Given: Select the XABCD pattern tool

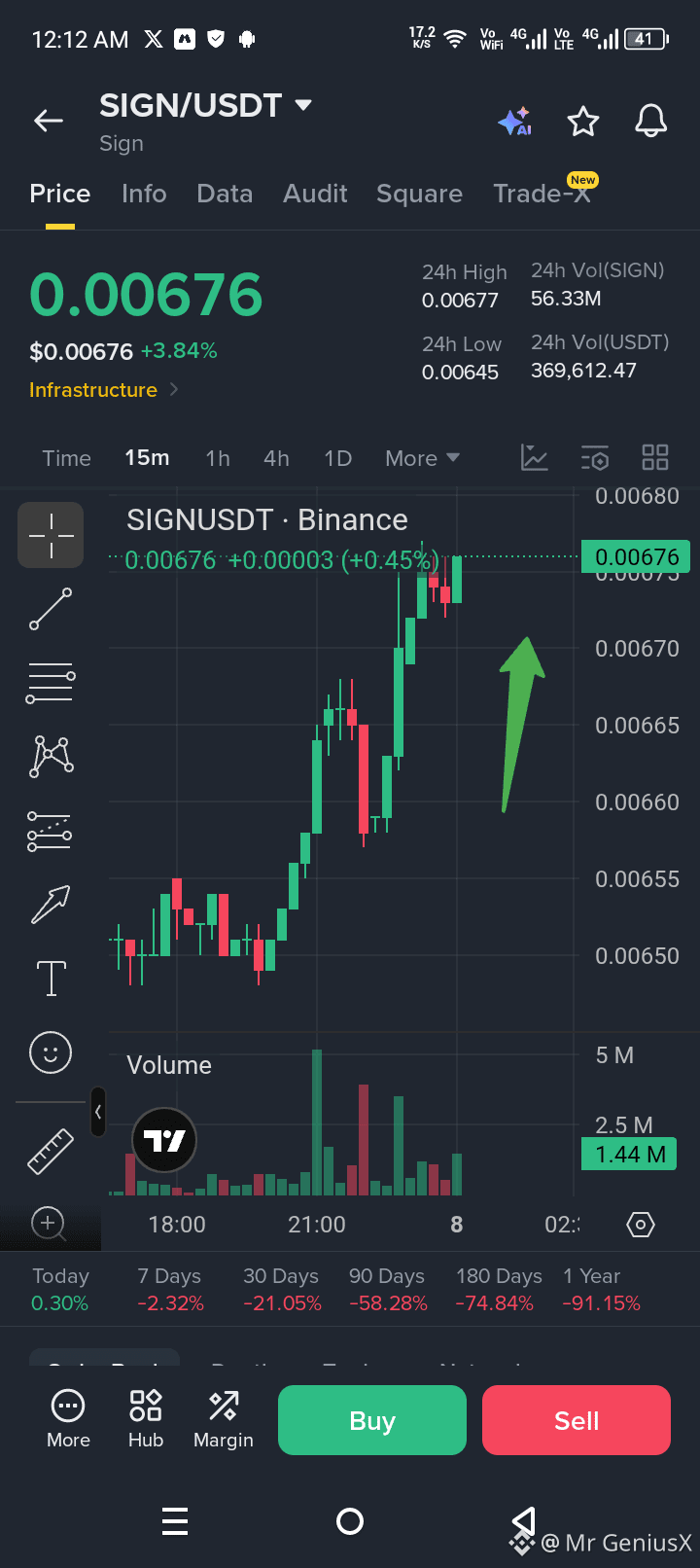Looking at the screenshot, I should coord(51,756).
